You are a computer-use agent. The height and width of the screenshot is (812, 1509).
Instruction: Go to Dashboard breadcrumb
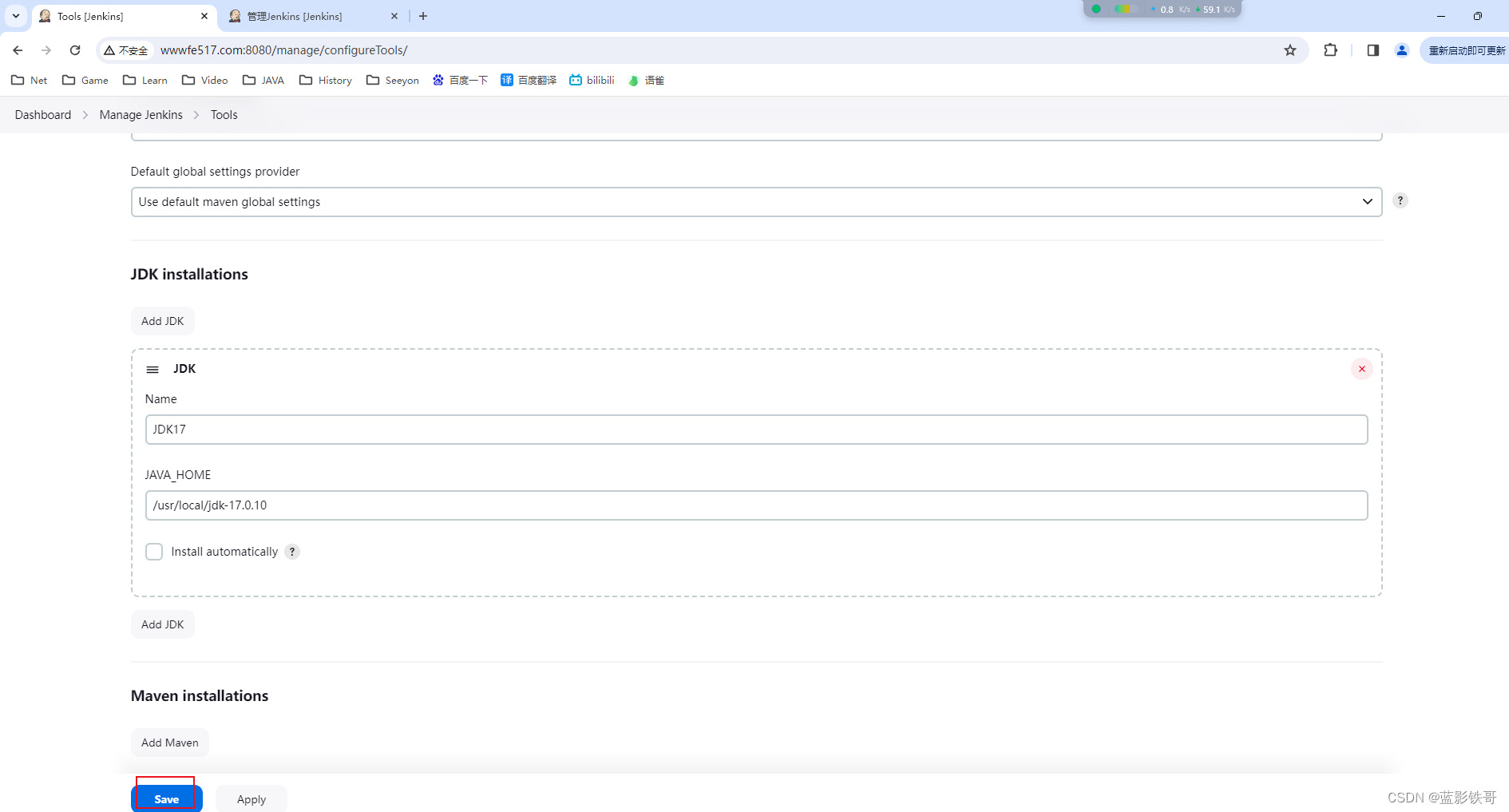(43, 115)
